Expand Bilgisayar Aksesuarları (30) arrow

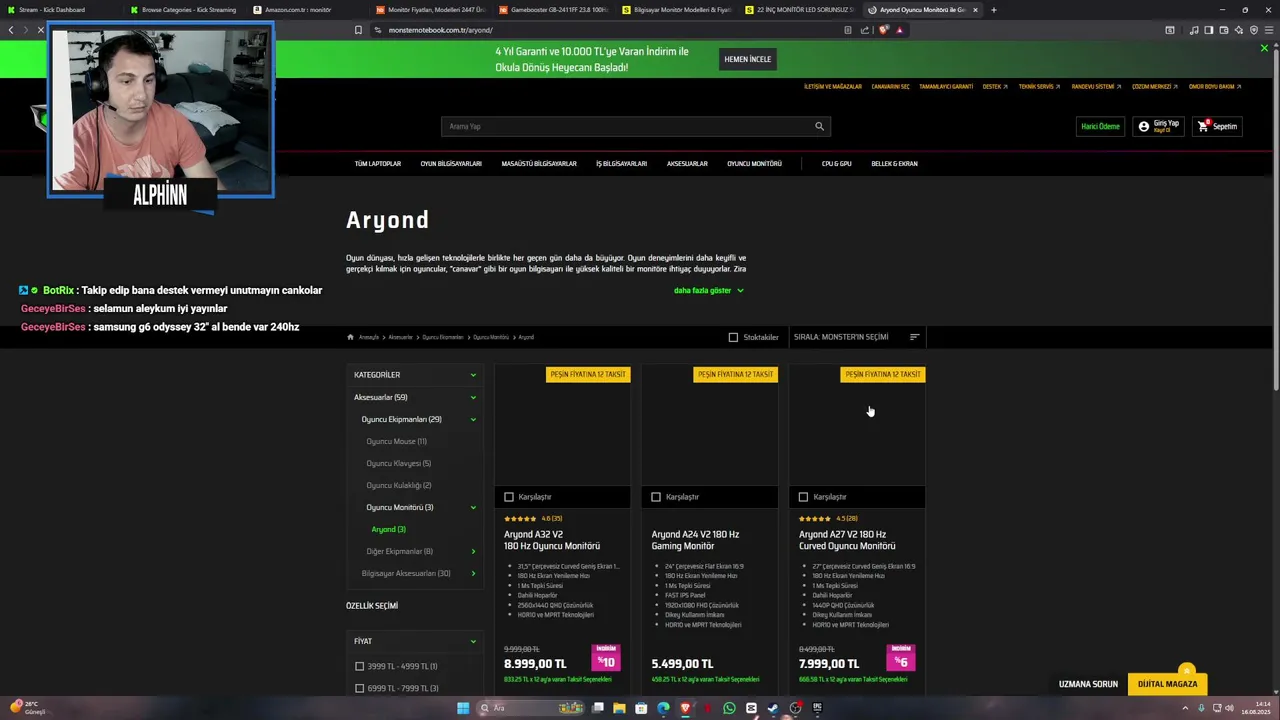[x=473, y=573]
